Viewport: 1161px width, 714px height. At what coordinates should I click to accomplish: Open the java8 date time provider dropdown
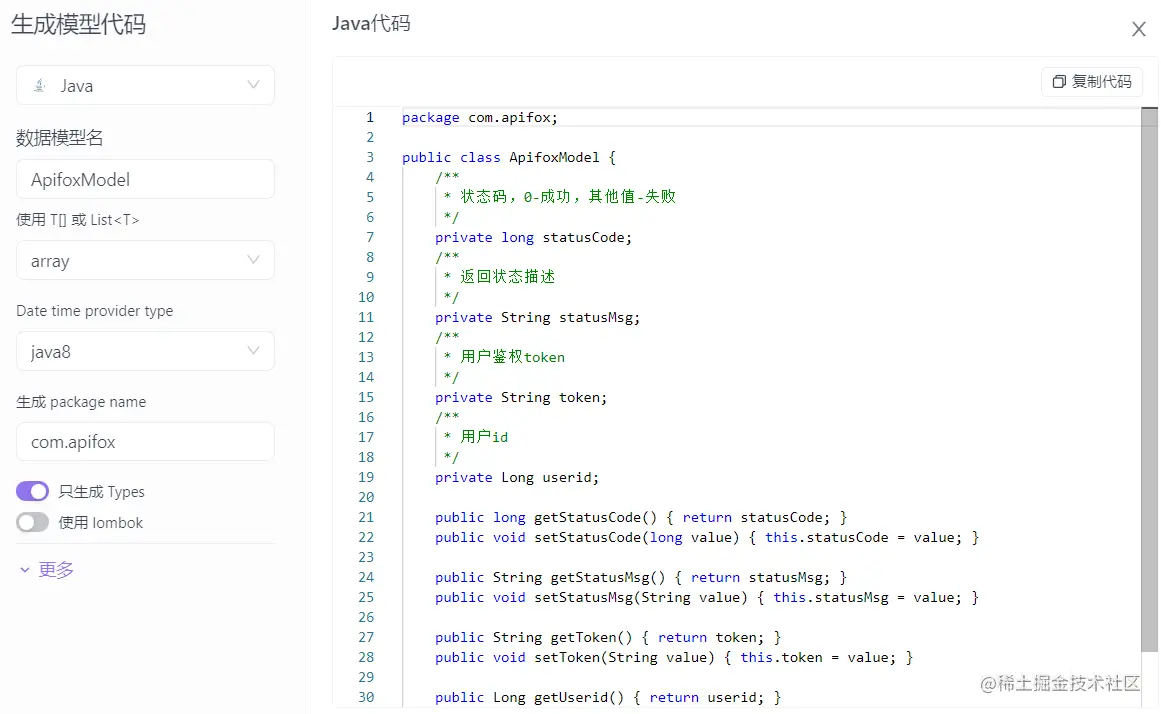[145, 352]
